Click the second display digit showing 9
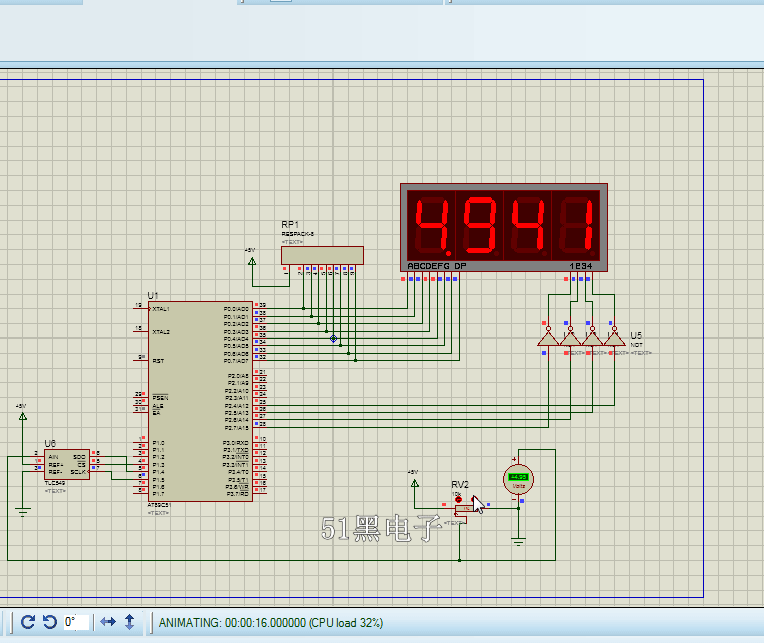The image size is (764, 643). 479,226
